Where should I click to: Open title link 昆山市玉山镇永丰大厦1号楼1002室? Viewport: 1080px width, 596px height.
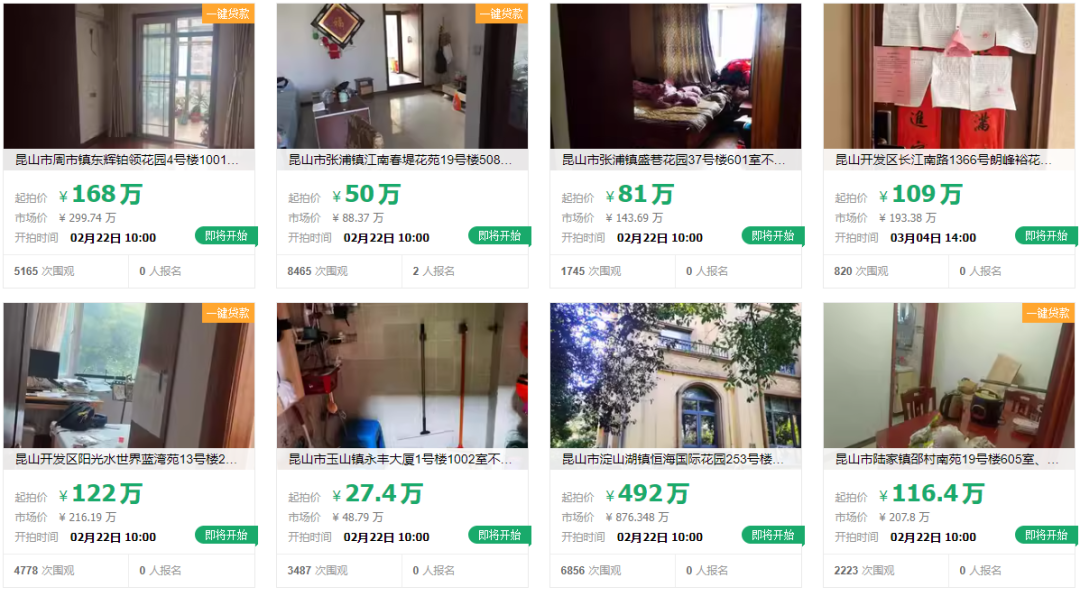pos(400,459)
